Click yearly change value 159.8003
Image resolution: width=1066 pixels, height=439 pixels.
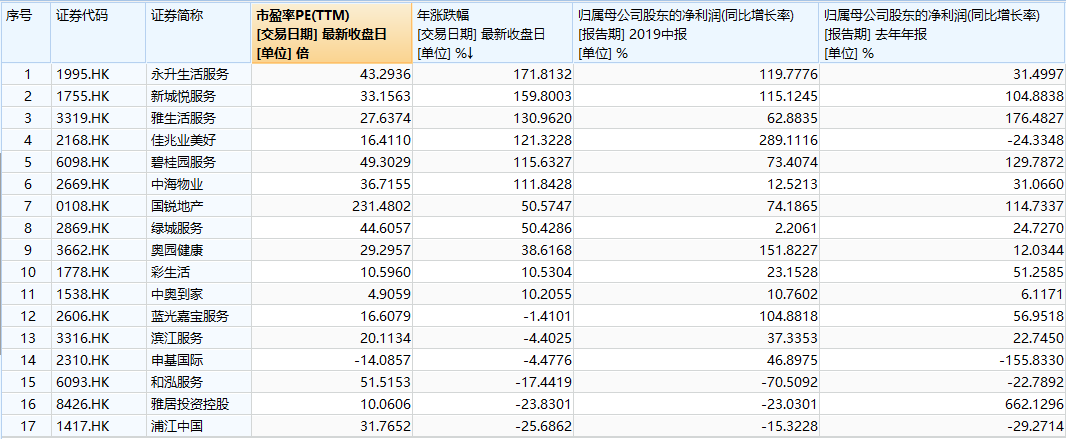click(545, 96)
